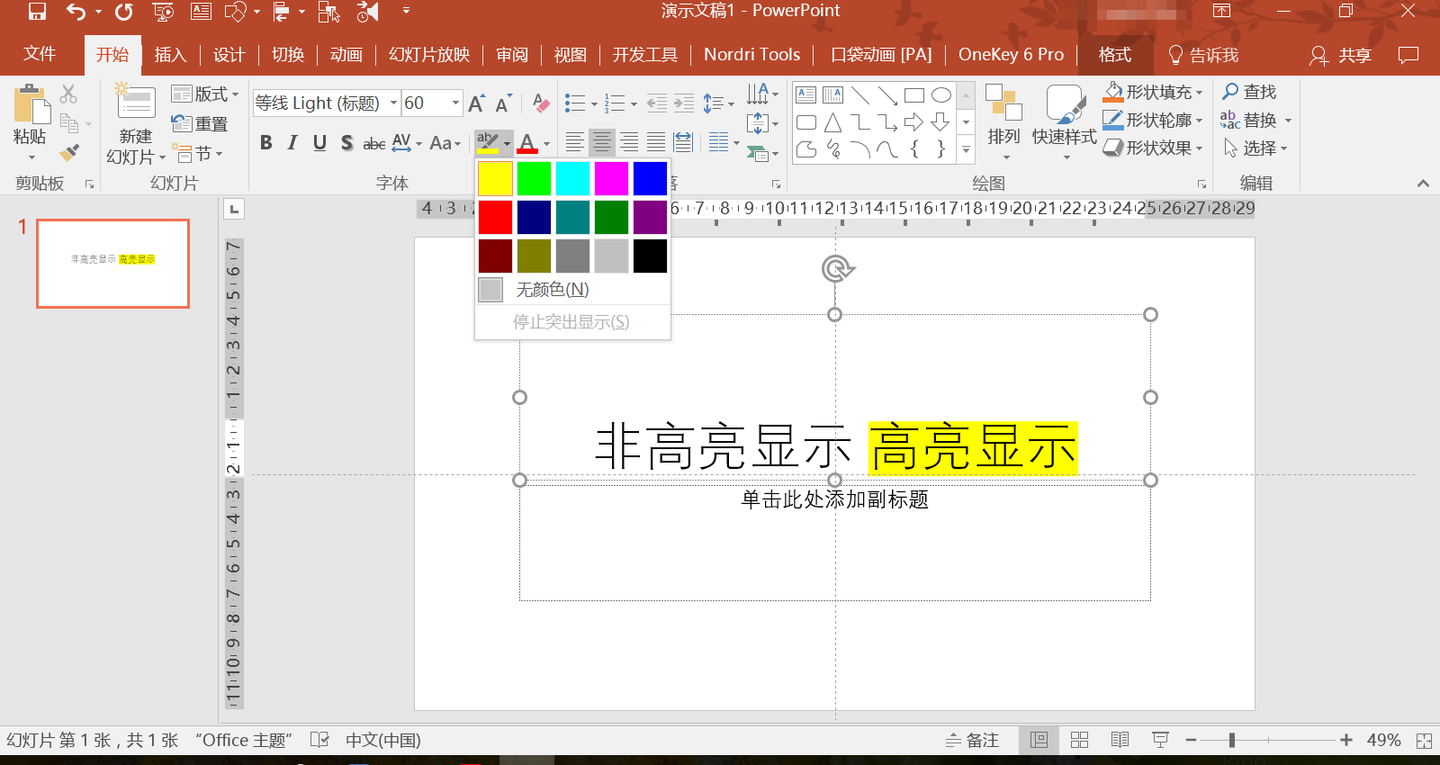This screenshot has height=765, width=1440.
Task: Click the text highlight color pen icon
Action: [x=487, y=143]
